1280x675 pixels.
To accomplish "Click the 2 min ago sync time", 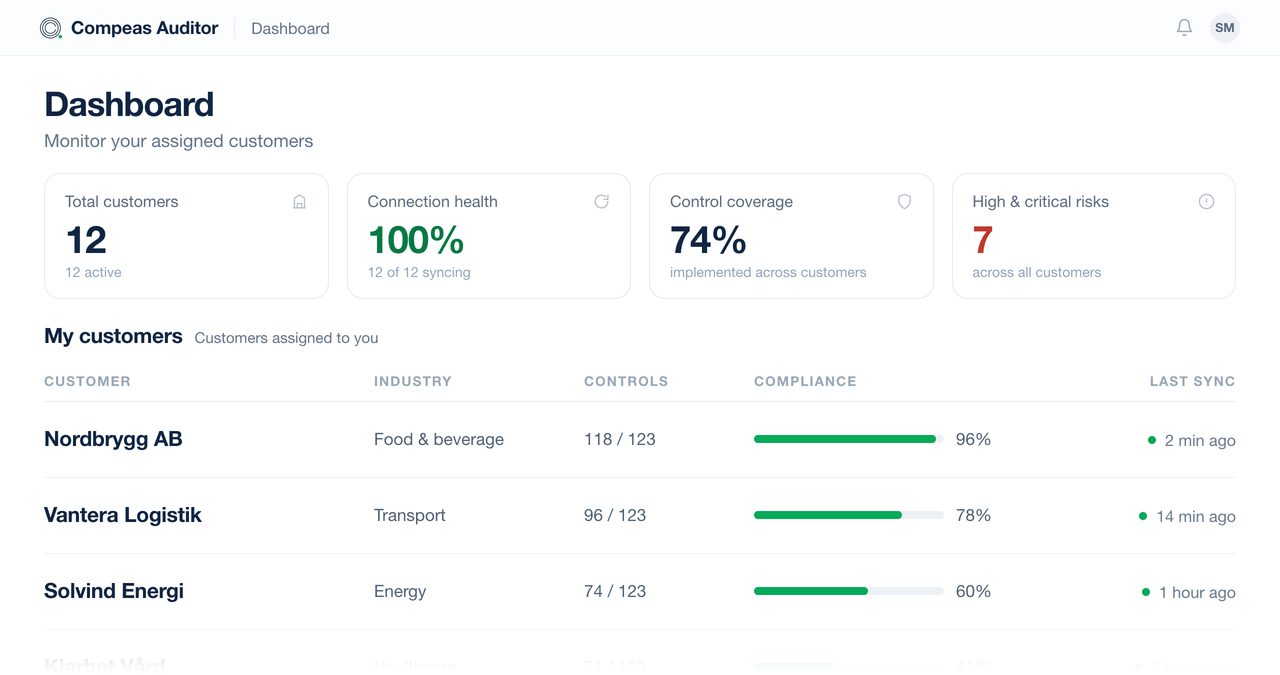I will (x=1200, y=440).
